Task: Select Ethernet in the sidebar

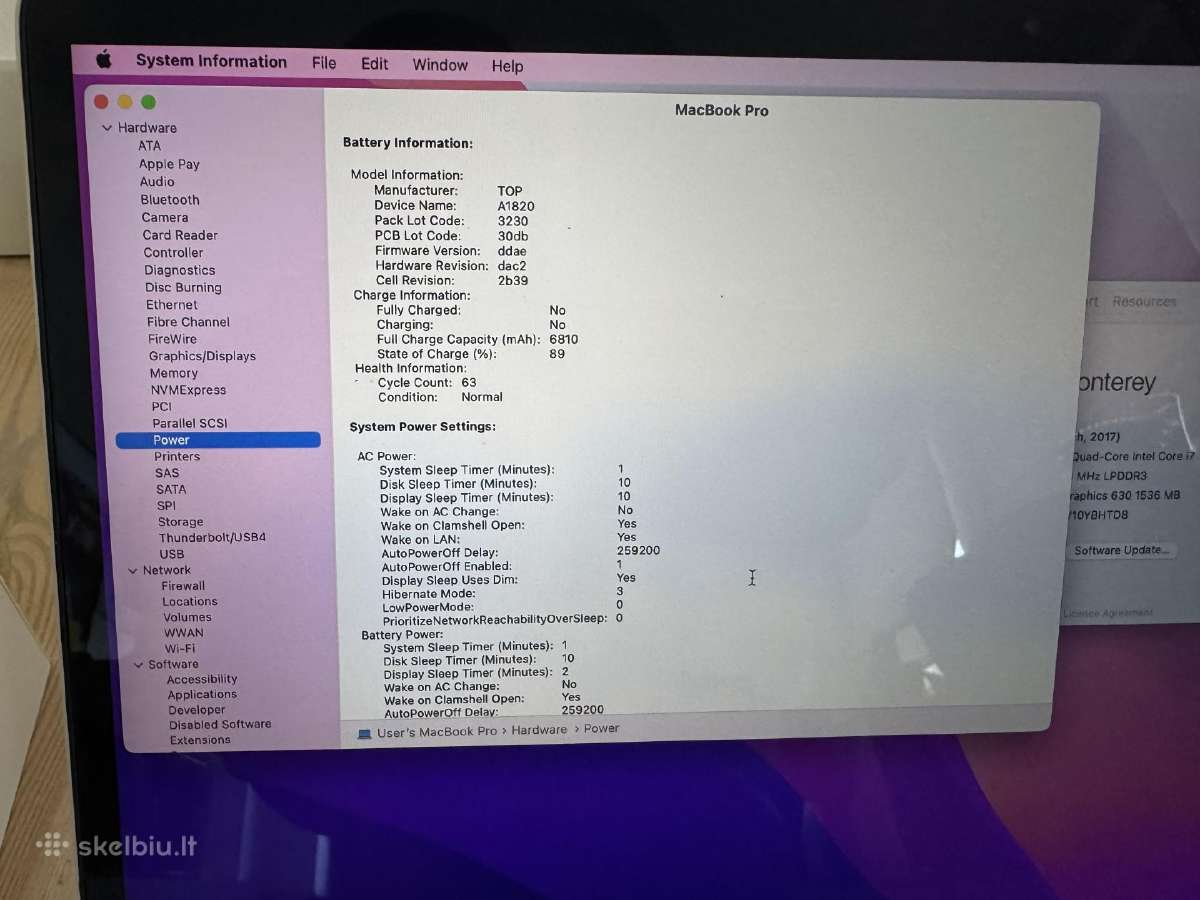Action: 172,305
